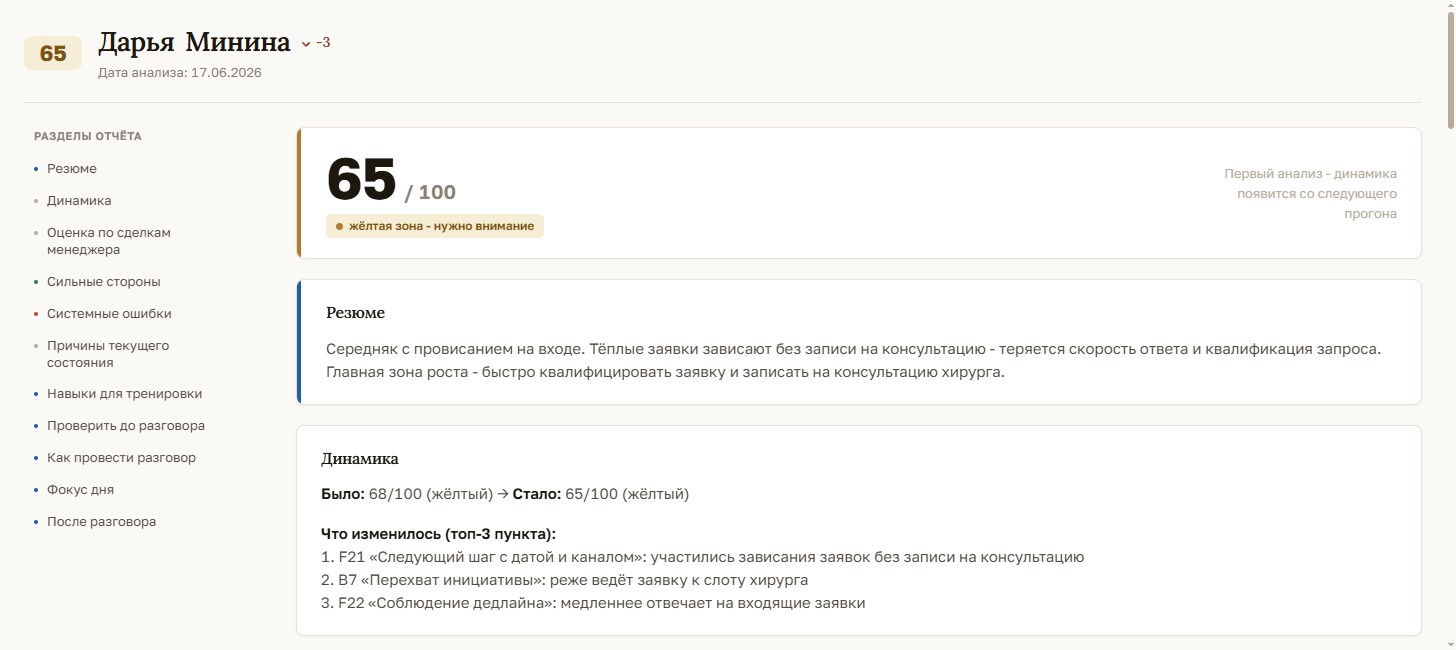
Task: Click the Что изменилось (топ-3 пункта) label
Action: (x=438, y=534)
